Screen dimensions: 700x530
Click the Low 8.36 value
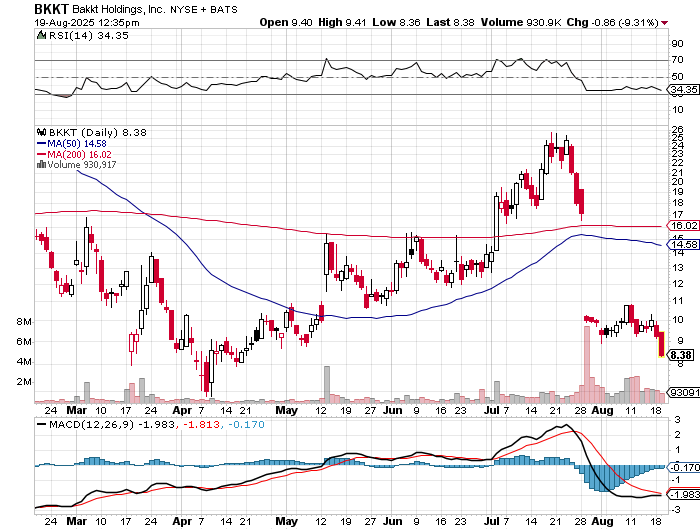[396, 22]
